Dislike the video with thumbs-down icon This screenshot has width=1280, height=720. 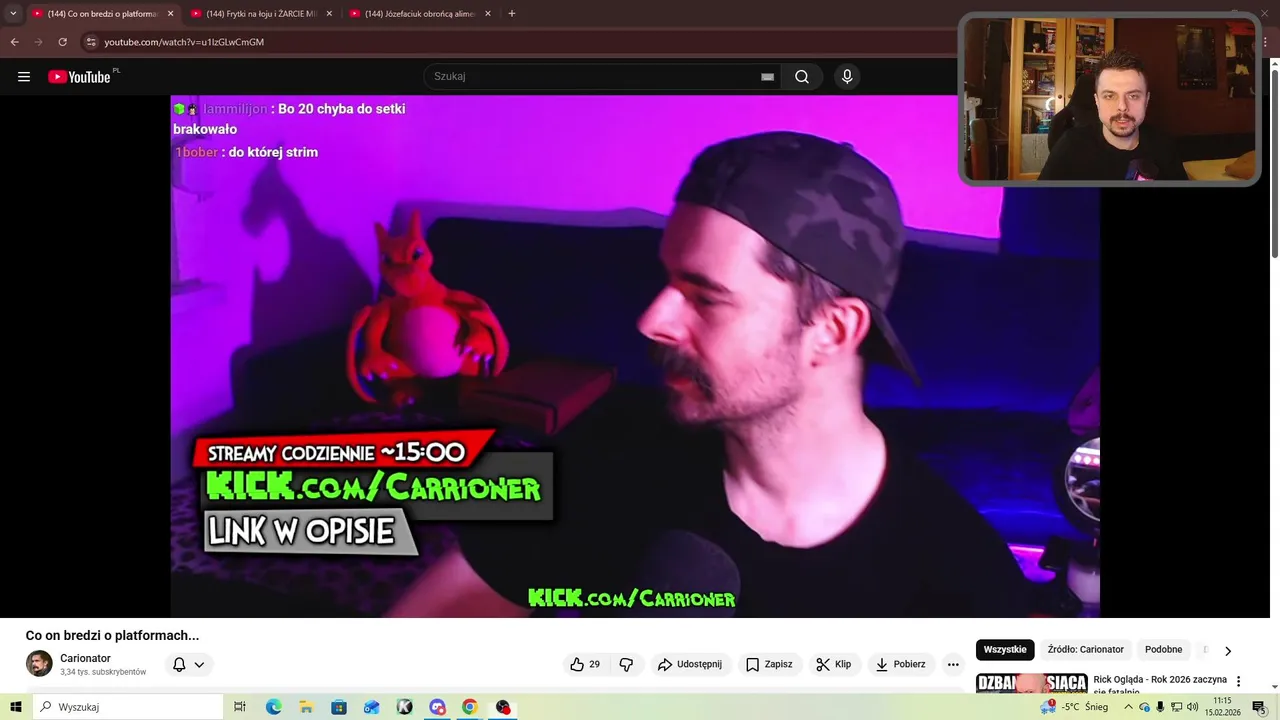coord(626,664)
